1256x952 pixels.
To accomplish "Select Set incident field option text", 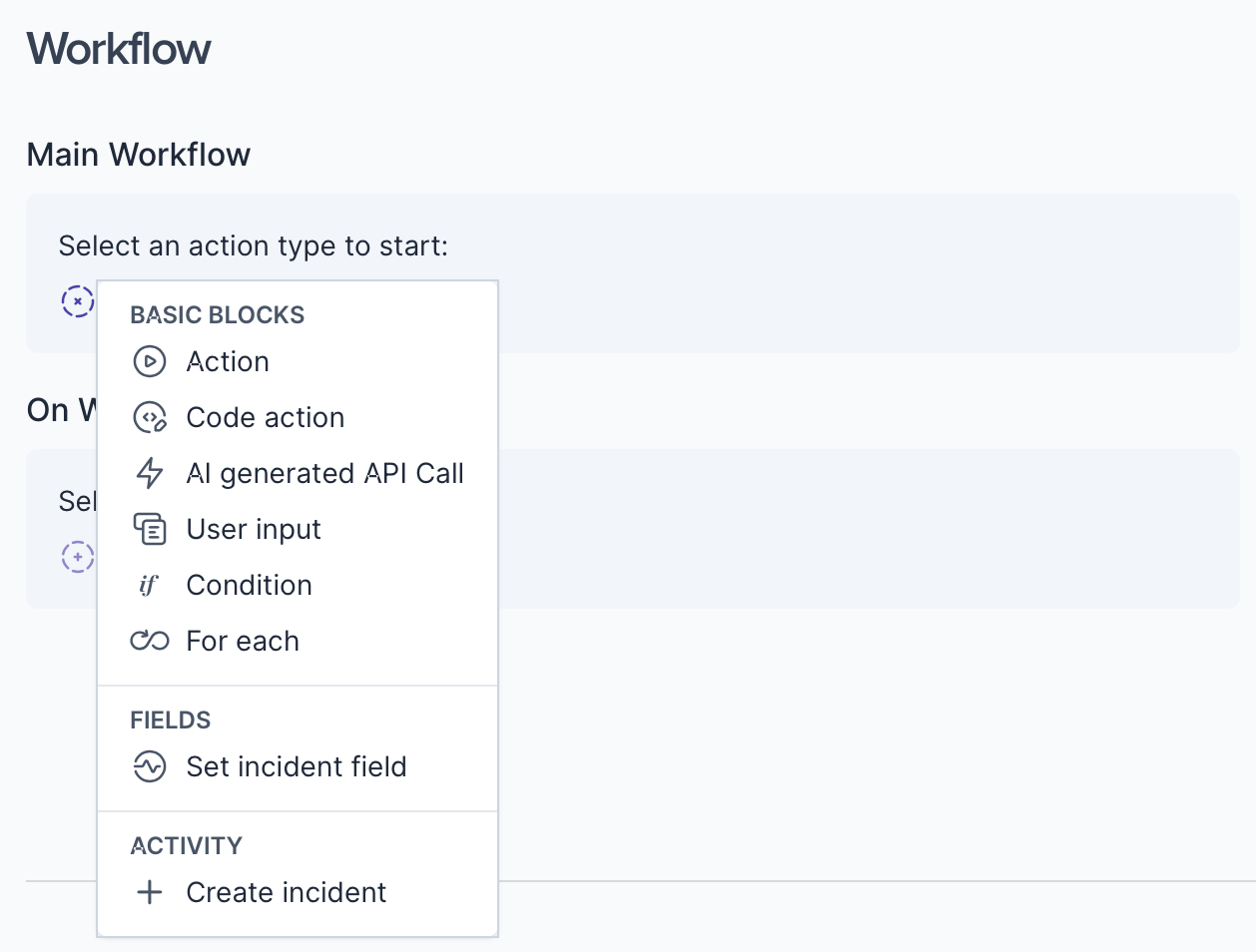I will [x=297, y=766].
